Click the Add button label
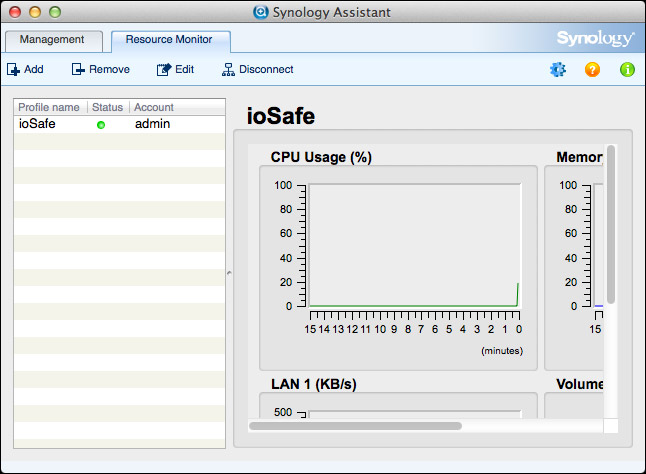646x474 pixels. tap(34, 69)
